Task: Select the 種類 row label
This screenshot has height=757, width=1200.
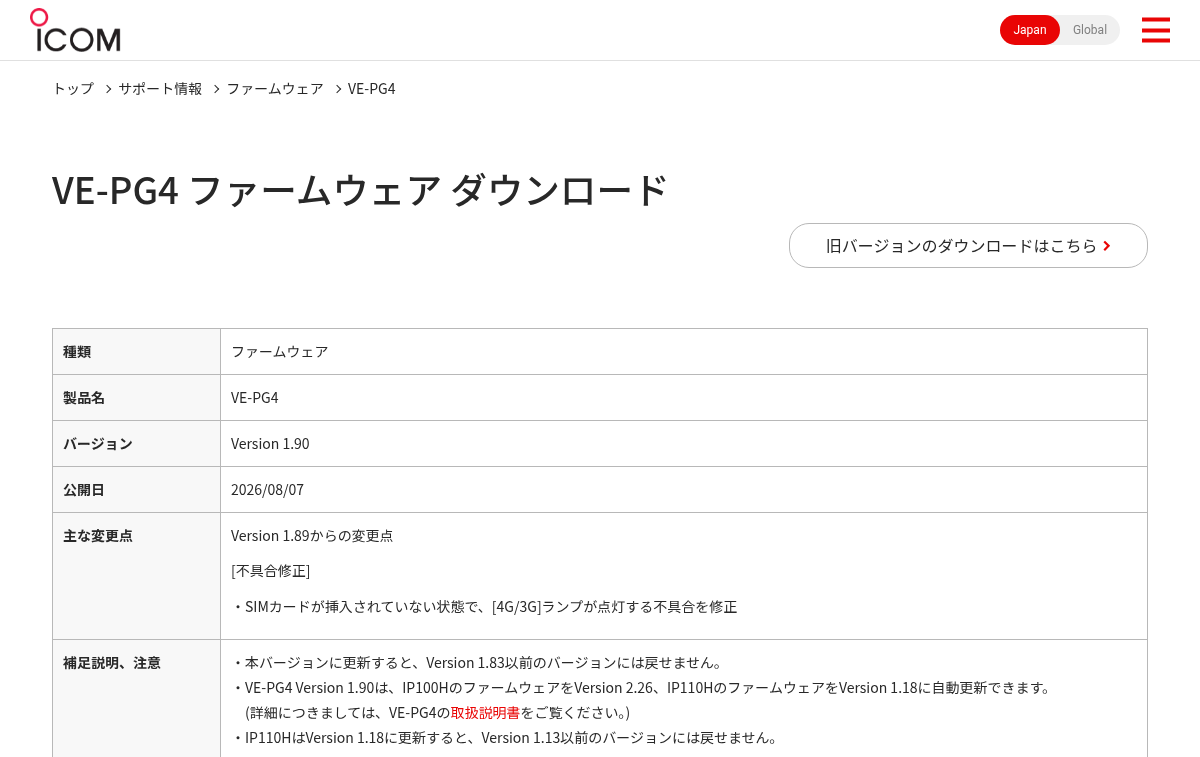Action: [136, 352]
